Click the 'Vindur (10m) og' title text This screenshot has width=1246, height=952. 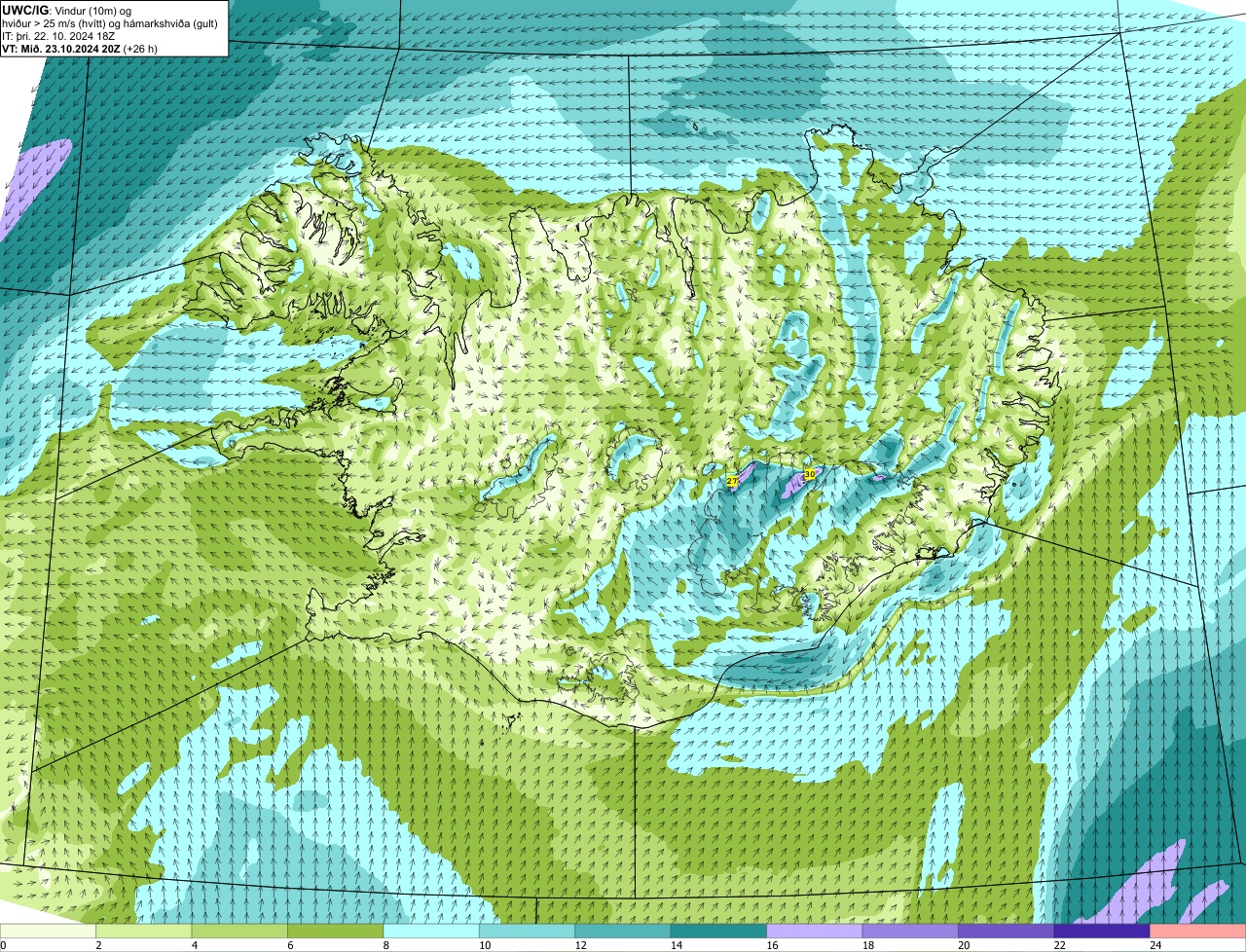click(x=93, y=11)
